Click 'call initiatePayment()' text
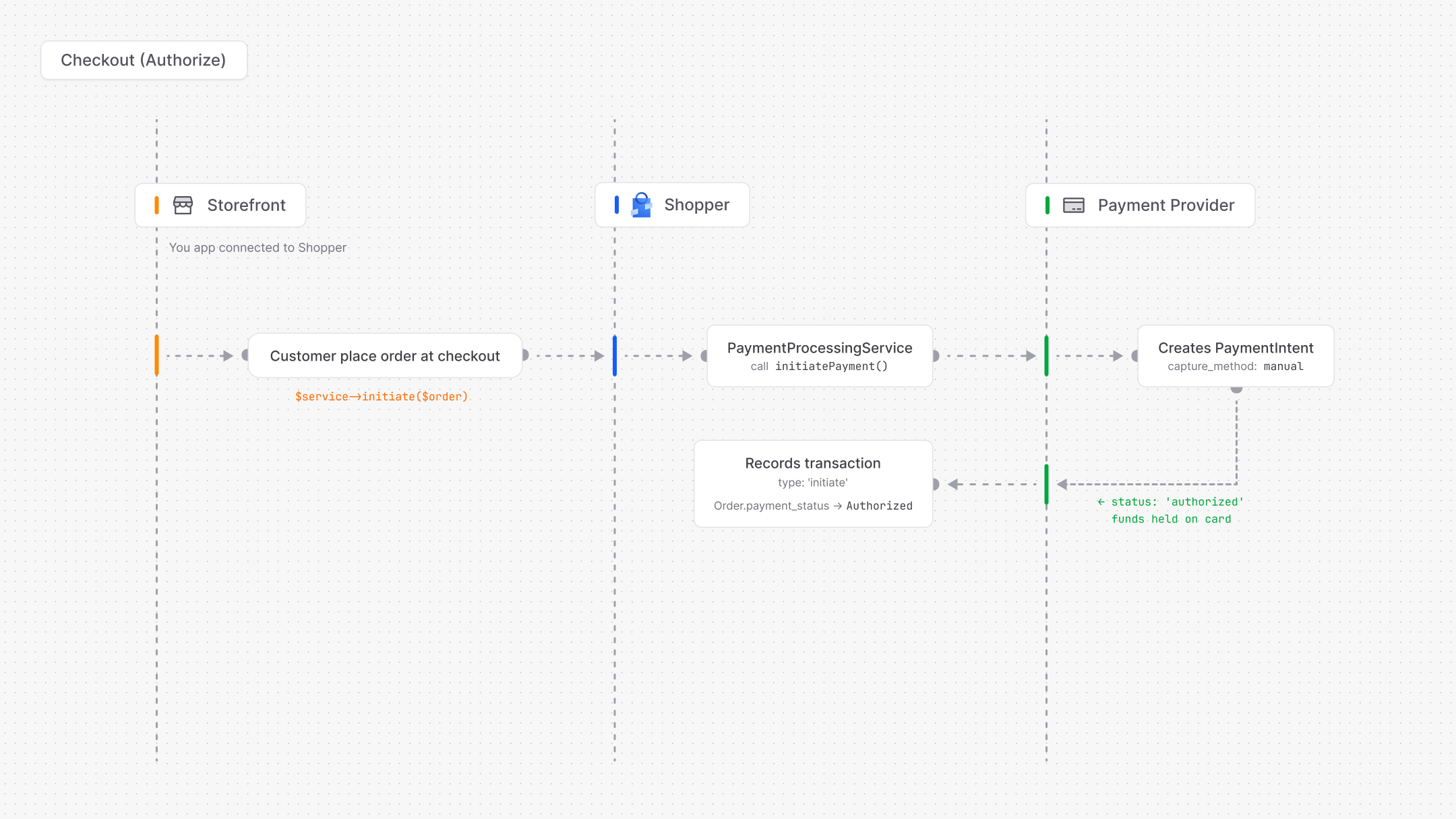 (x=819, y=366)
